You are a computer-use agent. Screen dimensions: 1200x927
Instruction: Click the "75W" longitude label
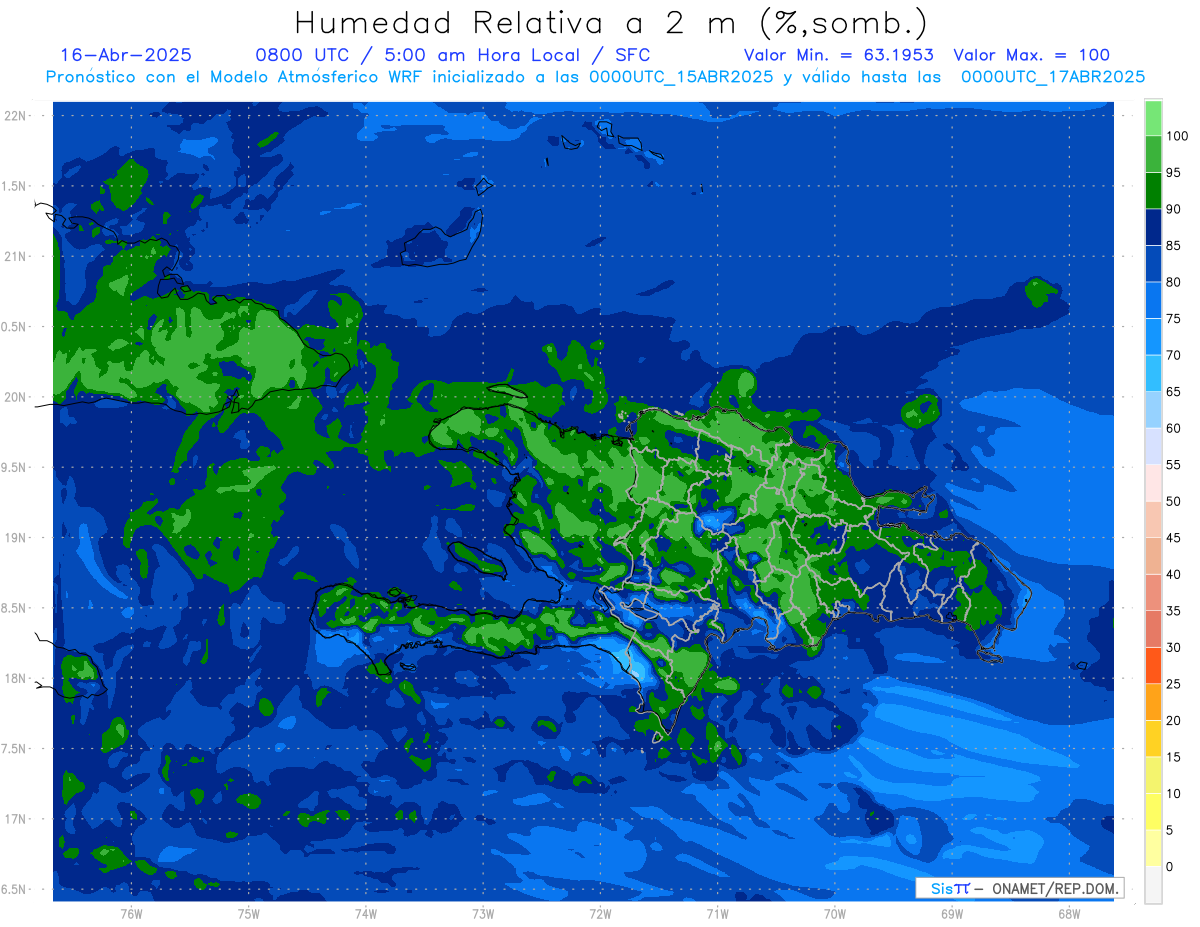pyautogui.click(x=249, y=913)
